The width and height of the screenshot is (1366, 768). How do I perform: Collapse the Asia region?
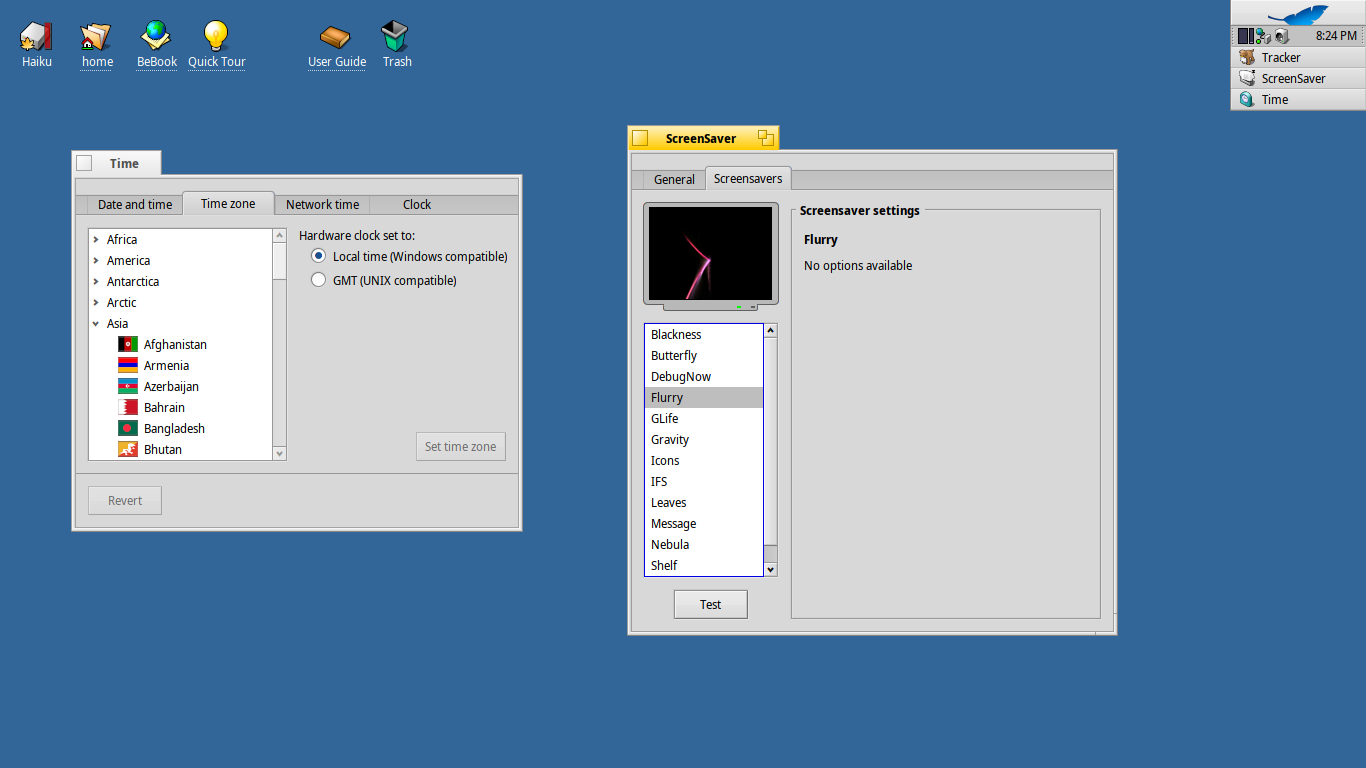(96, 323)
